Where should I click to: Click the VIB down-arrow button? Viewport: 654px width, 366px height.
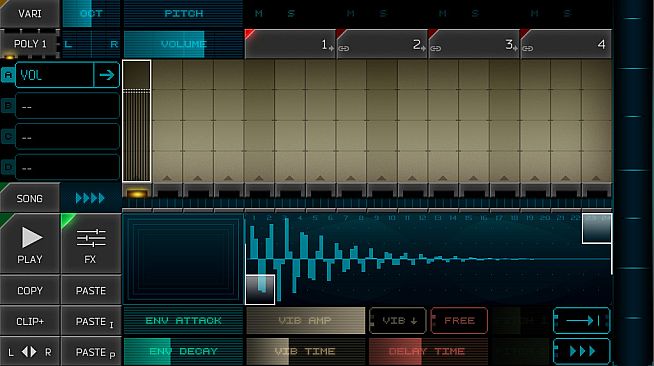click(x=397, y=321)
